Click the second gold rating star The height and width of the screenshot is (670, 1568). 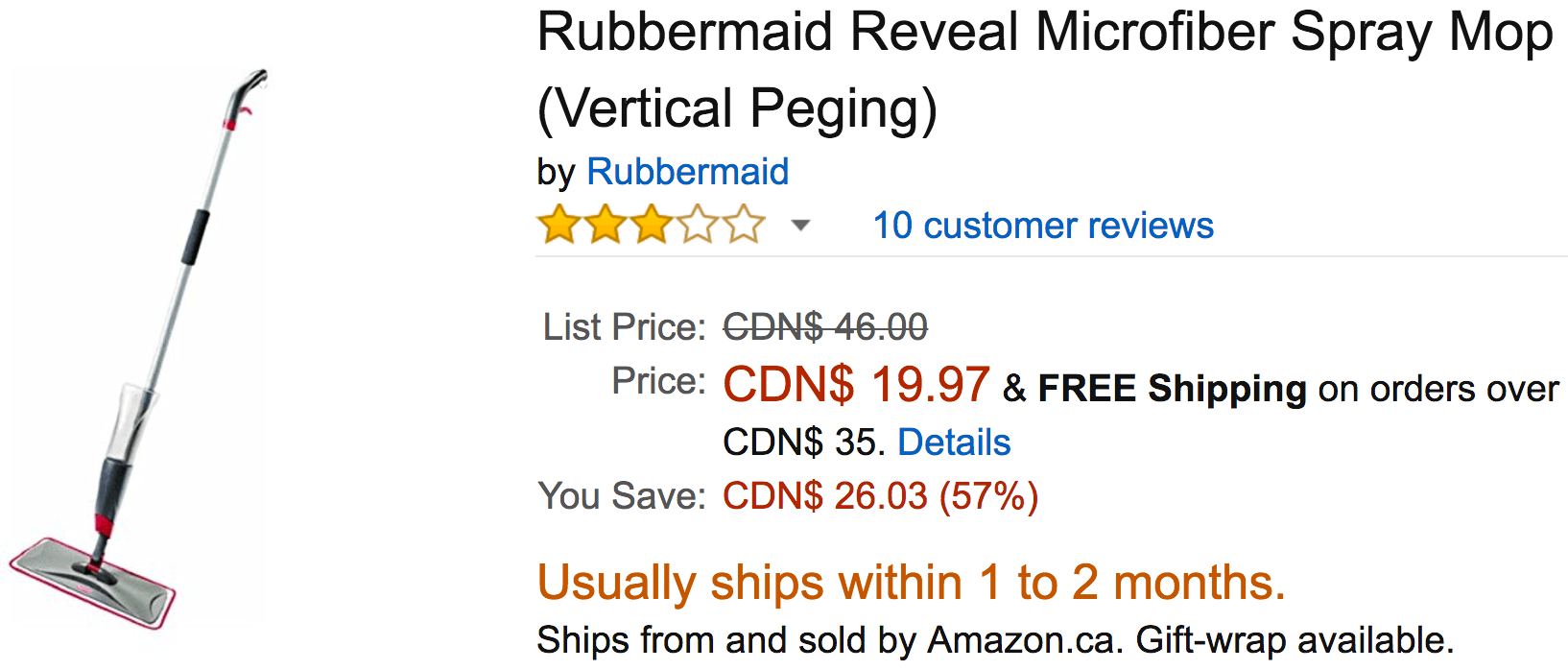[606, 226]
